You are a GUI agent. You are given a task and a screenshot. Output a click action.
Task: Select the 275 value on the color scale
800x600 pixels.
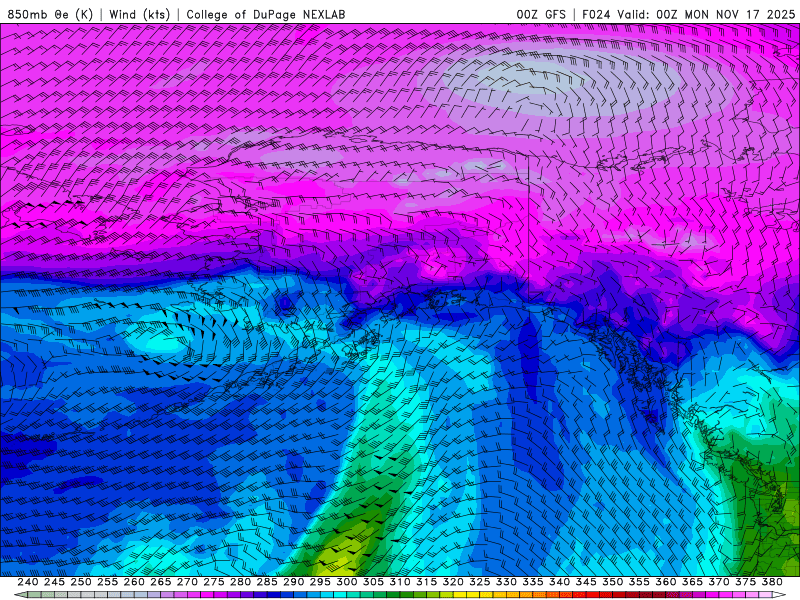214,582
